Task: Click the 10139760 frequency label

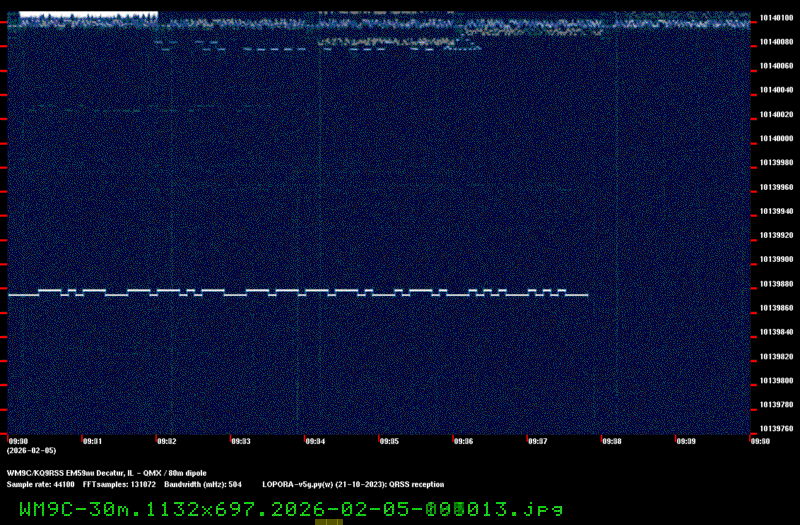Action: 776,429
